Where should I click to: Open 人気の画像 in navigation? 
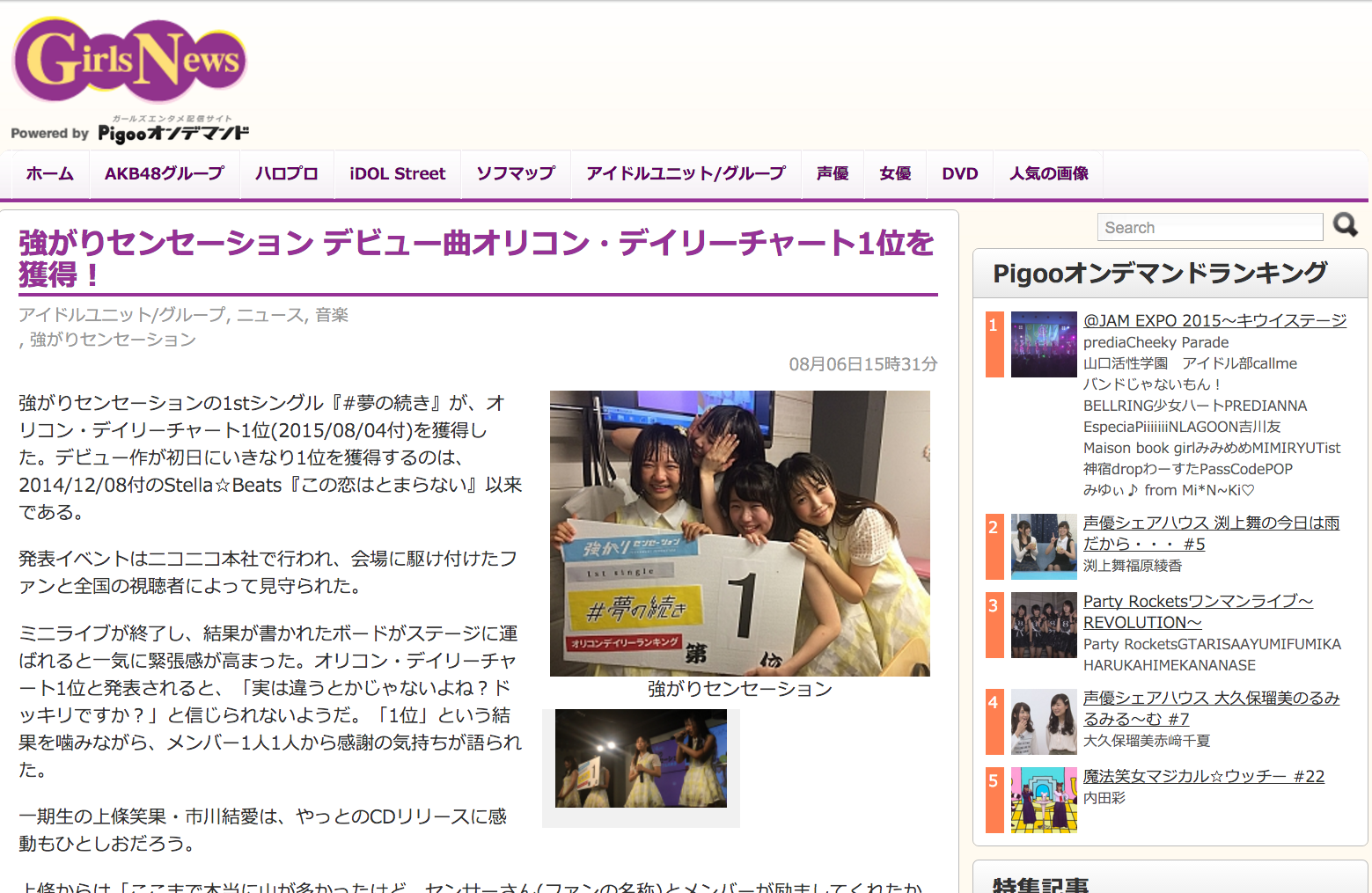(1049, 174)
